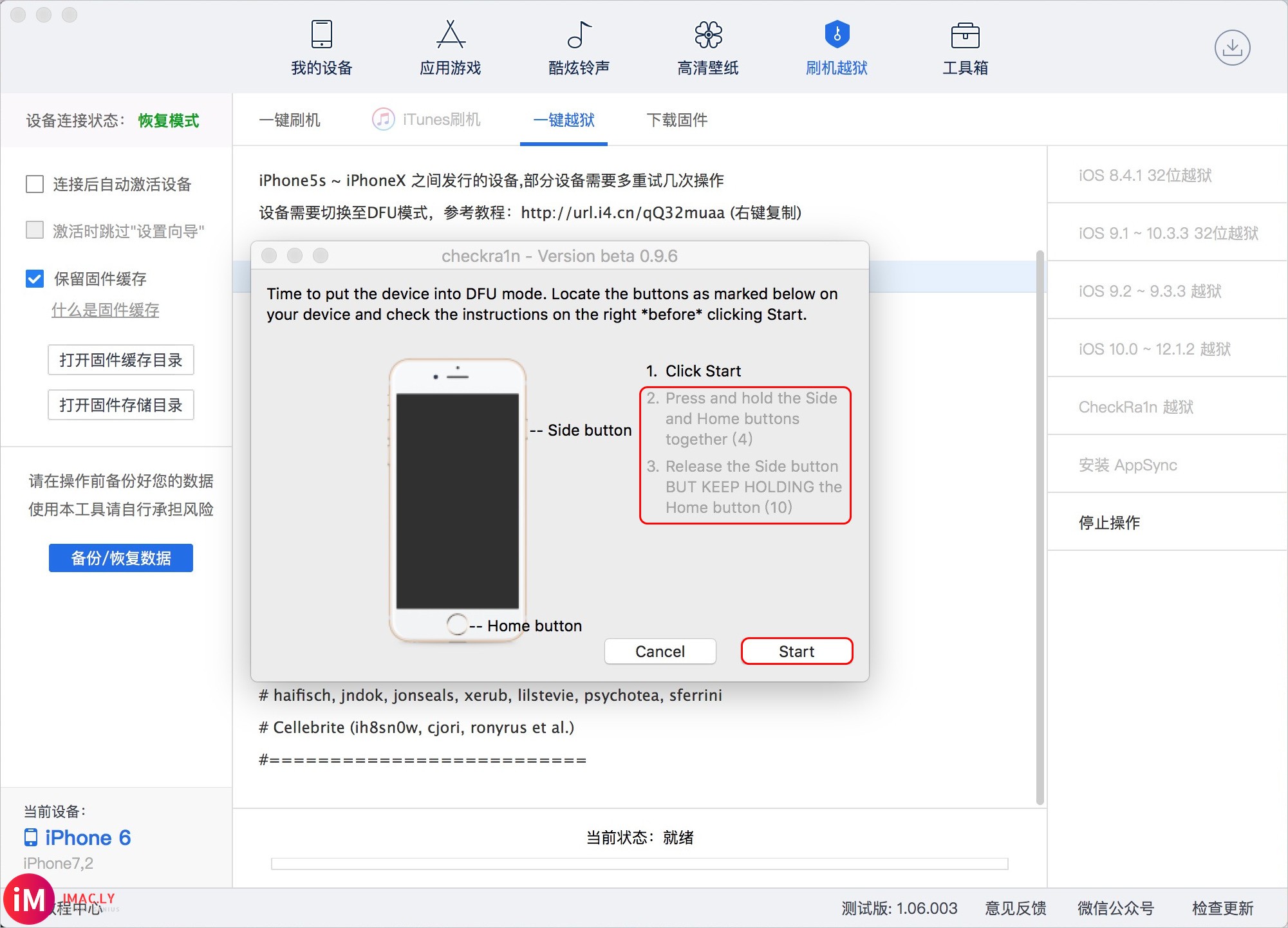Click the 恢复模式 connection status text
Screen dimensions: 1288x928
tap(169, 120)
